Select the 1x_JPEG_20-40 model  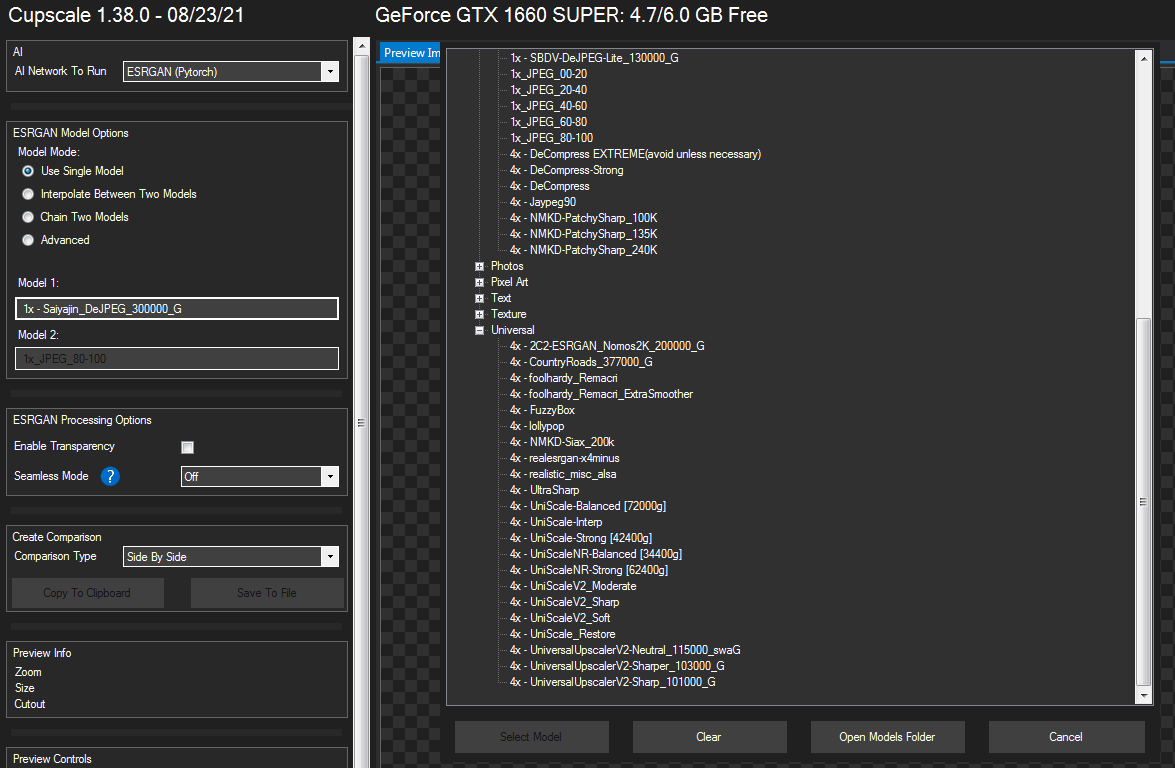point(549,90)
